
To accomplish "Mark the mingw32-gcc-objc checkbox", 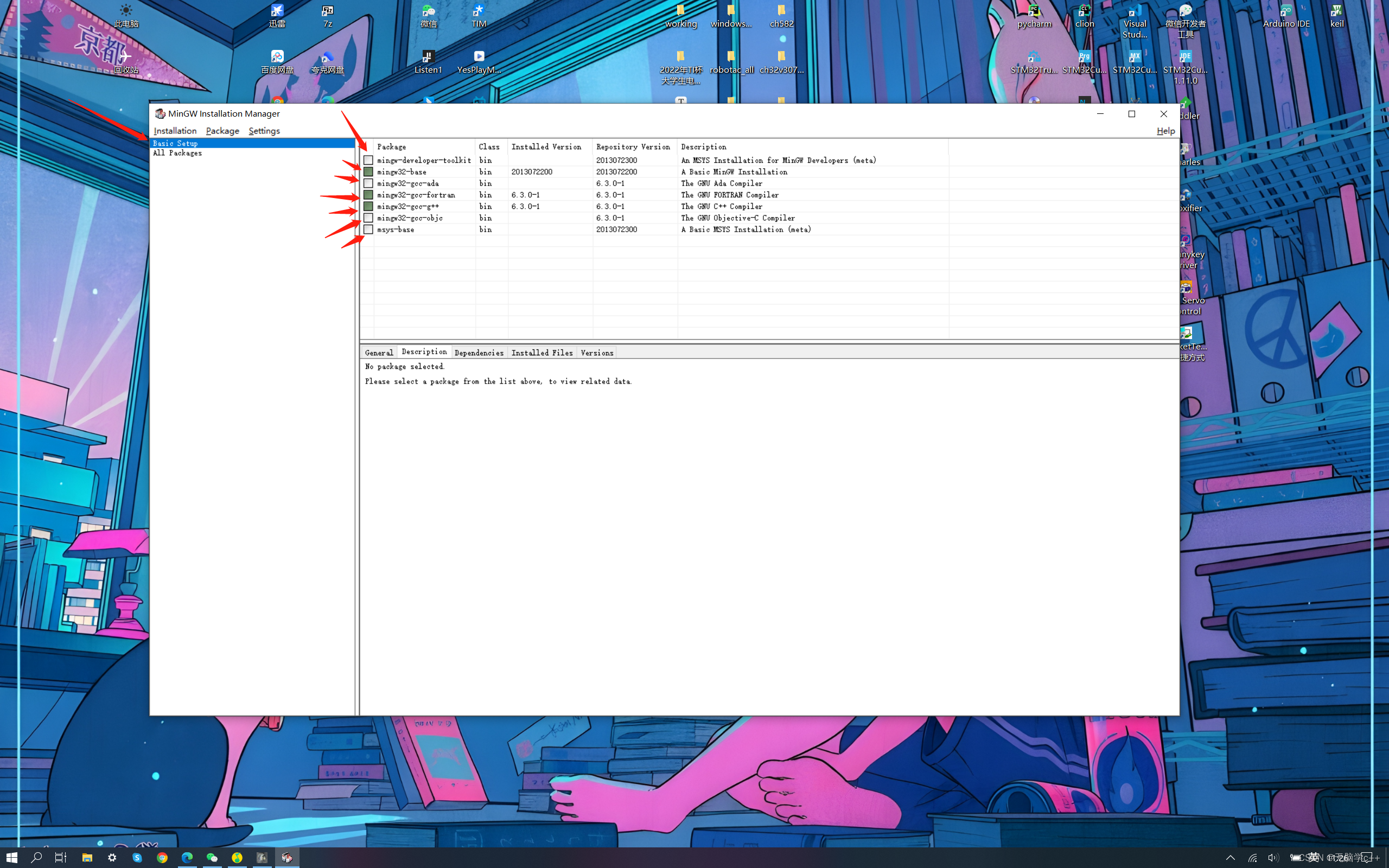I will click(x=368, y=218).
